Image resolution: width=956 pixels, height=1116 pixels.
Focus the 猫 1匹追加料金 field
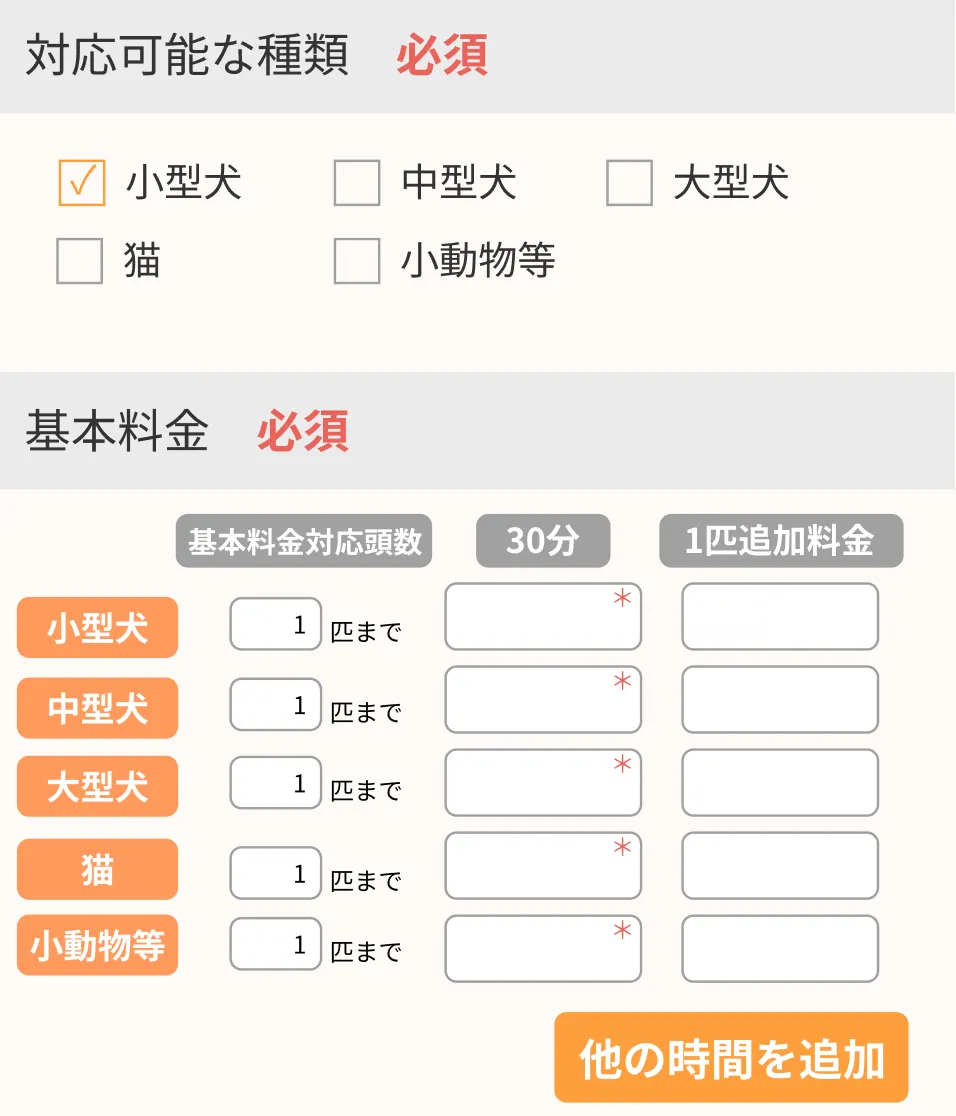[780, 866]
